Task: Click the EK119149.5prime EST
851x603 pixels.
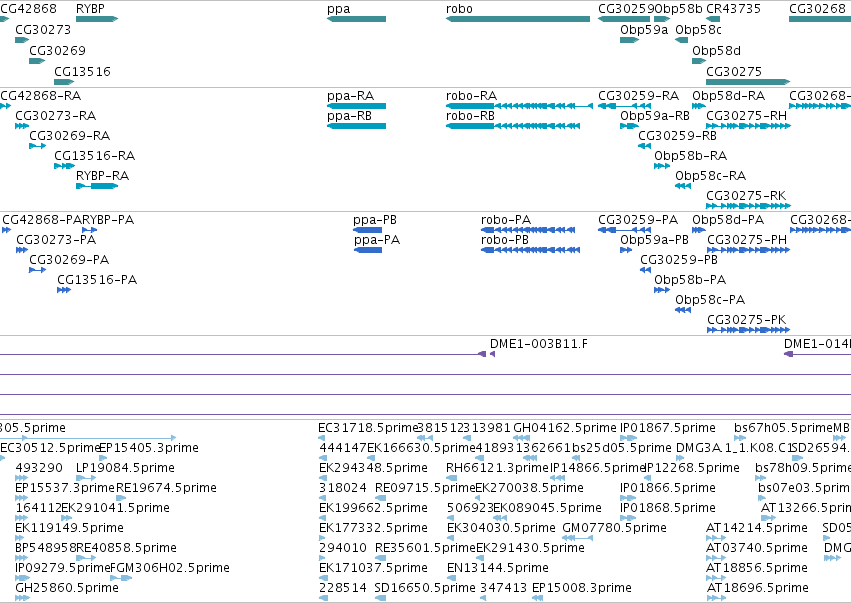Action: 20,538
